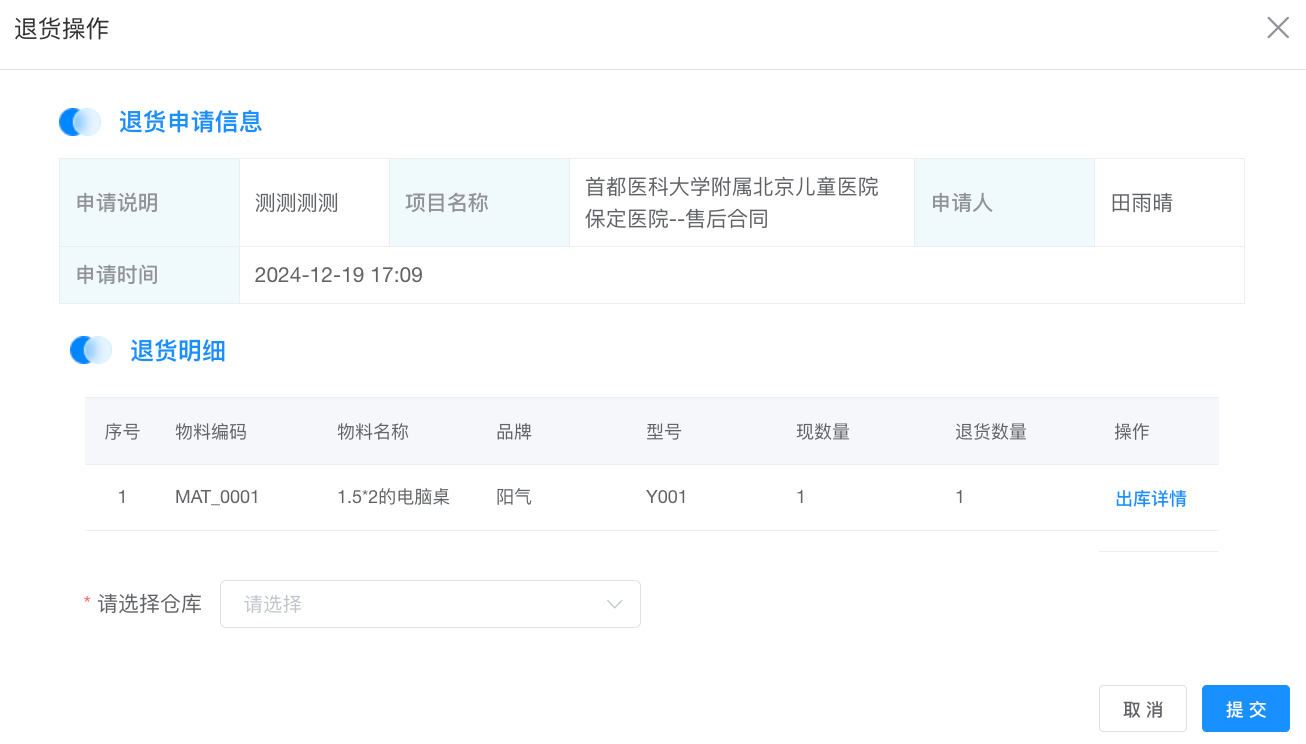Screen dimensions: 1306x744
Task: Click the blue icon beside 退货明细
Action: 91,350
